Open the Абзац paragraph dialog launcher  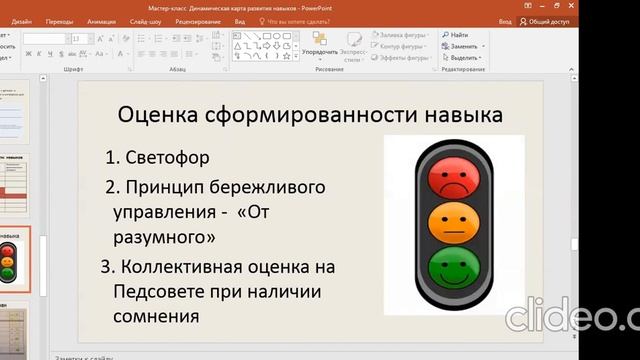pos(225,69)
